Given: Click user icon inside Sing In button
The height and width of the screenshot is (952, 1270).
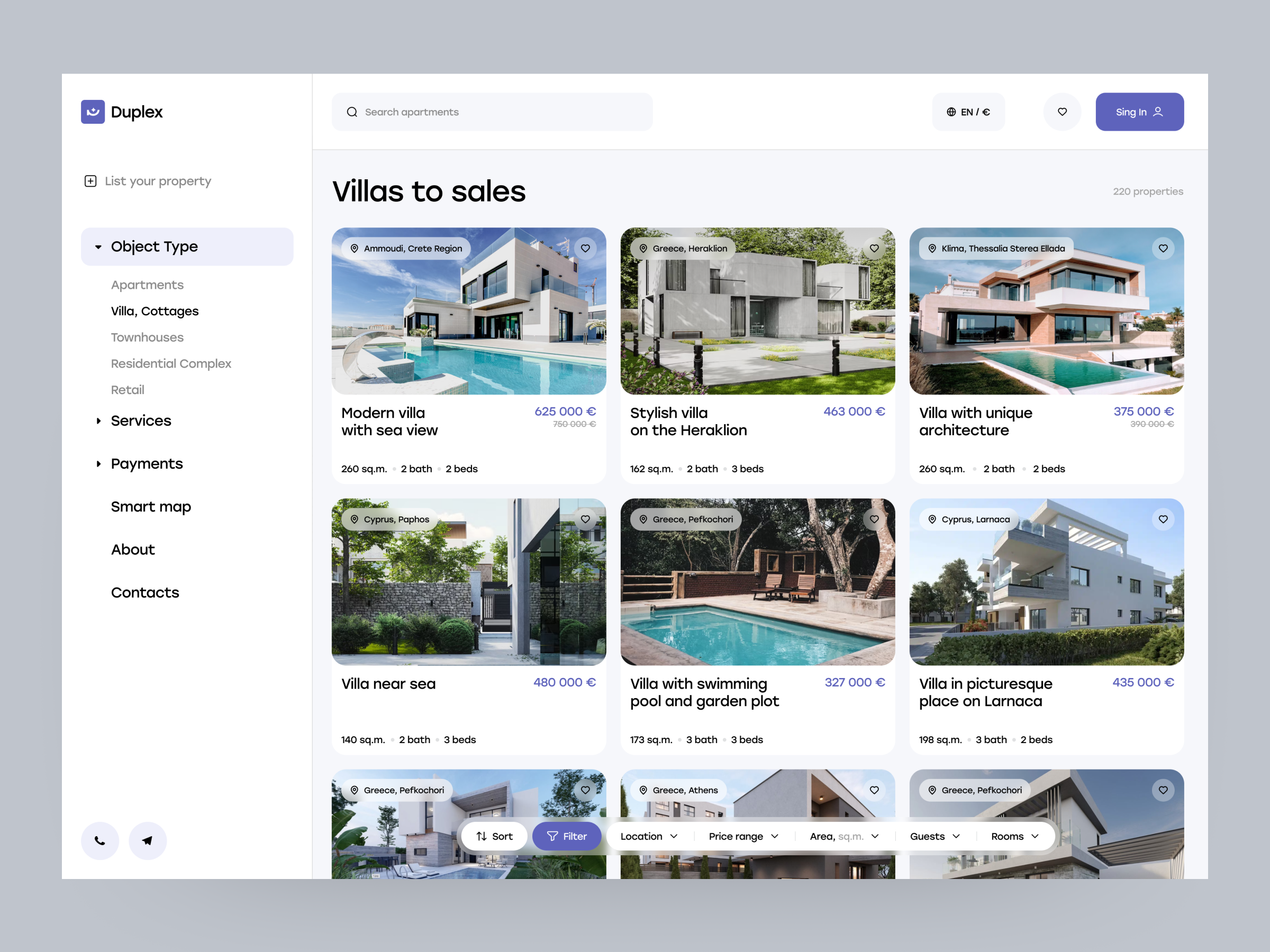Looking at the screenshot, I should click(1158, 112).
